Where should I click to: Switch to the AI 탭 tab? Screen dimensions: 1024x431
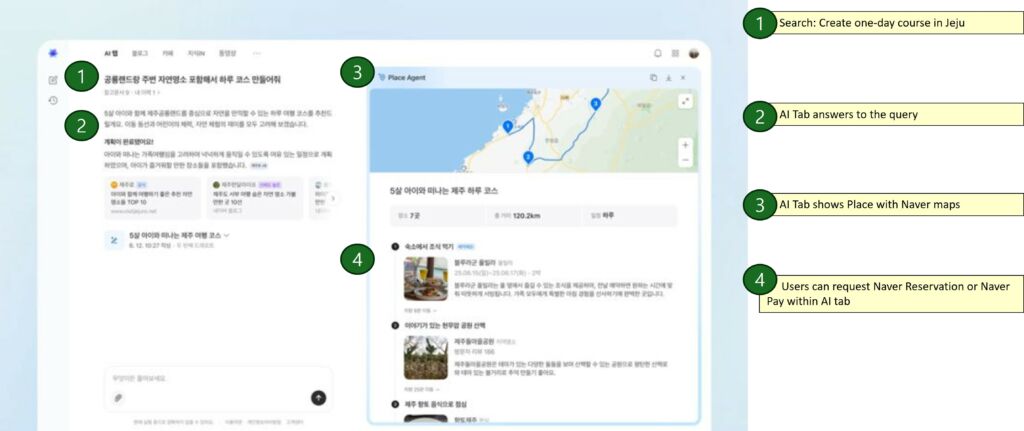click(x=111, y=54)
